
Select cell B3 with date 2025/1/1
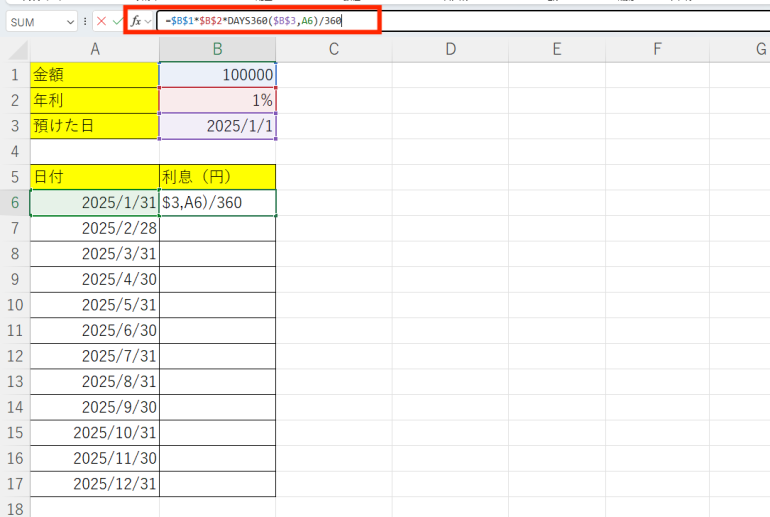217,126
